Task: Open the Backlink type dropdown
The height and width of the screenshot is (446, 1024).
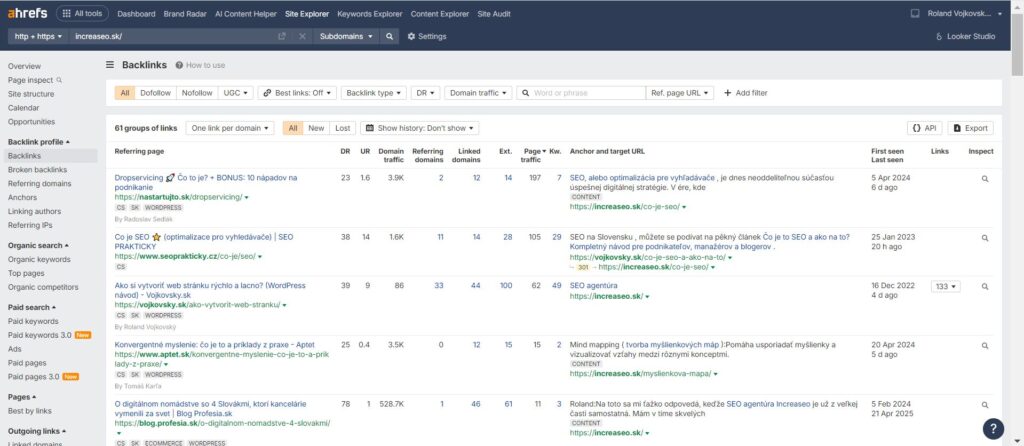Action: [374, 93]
